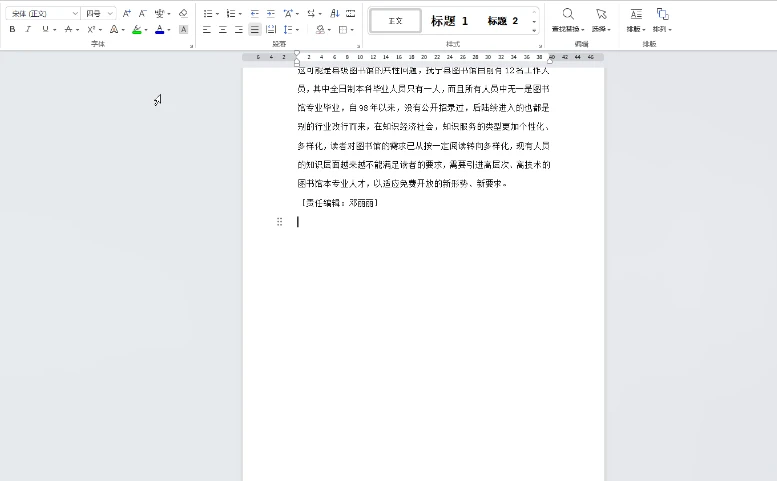
Task: Open underline style dropdown arrow
Action: [x=55, y=30]
